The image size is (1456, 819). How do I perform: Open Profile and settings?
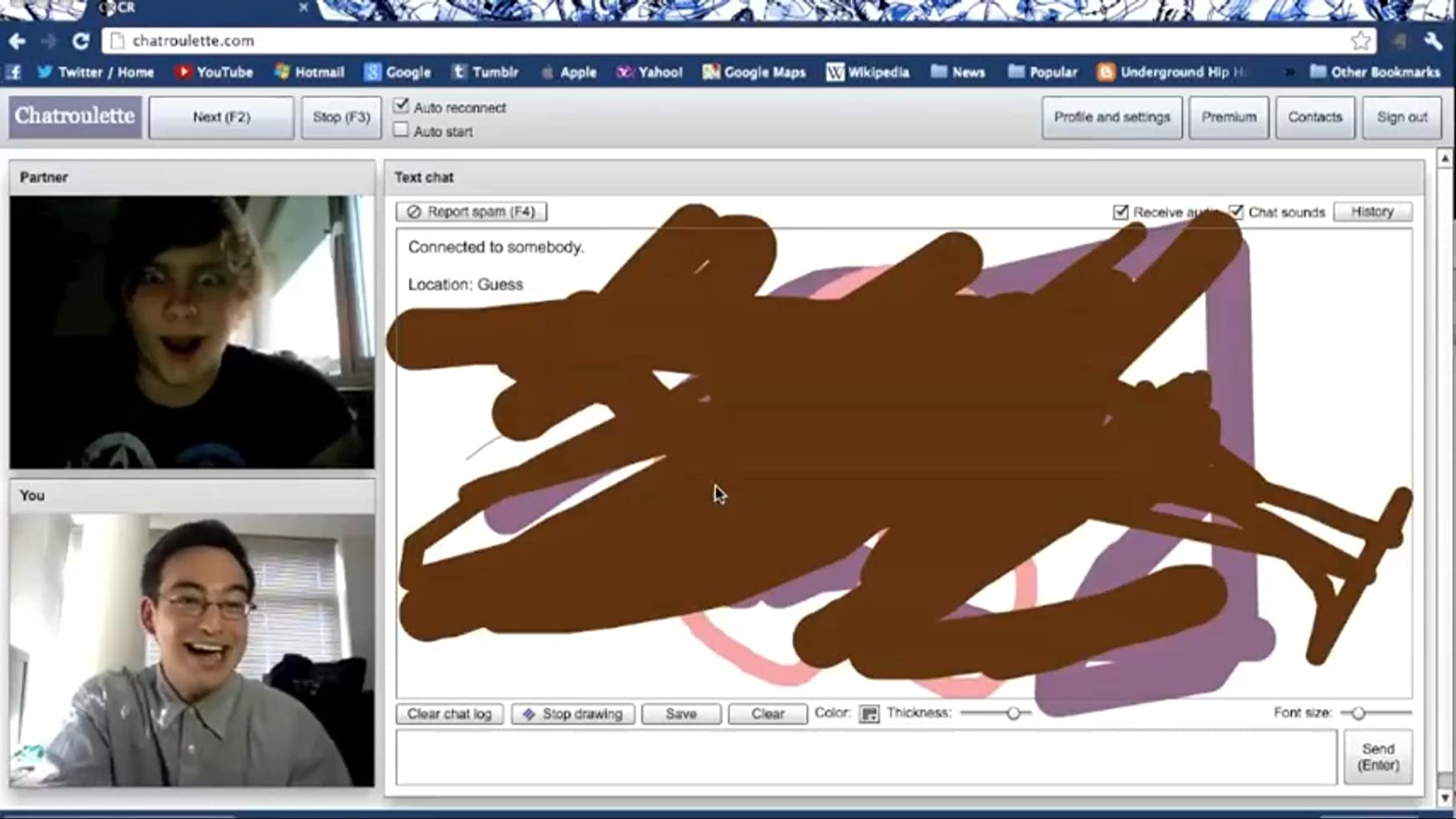coord(1111,117)
